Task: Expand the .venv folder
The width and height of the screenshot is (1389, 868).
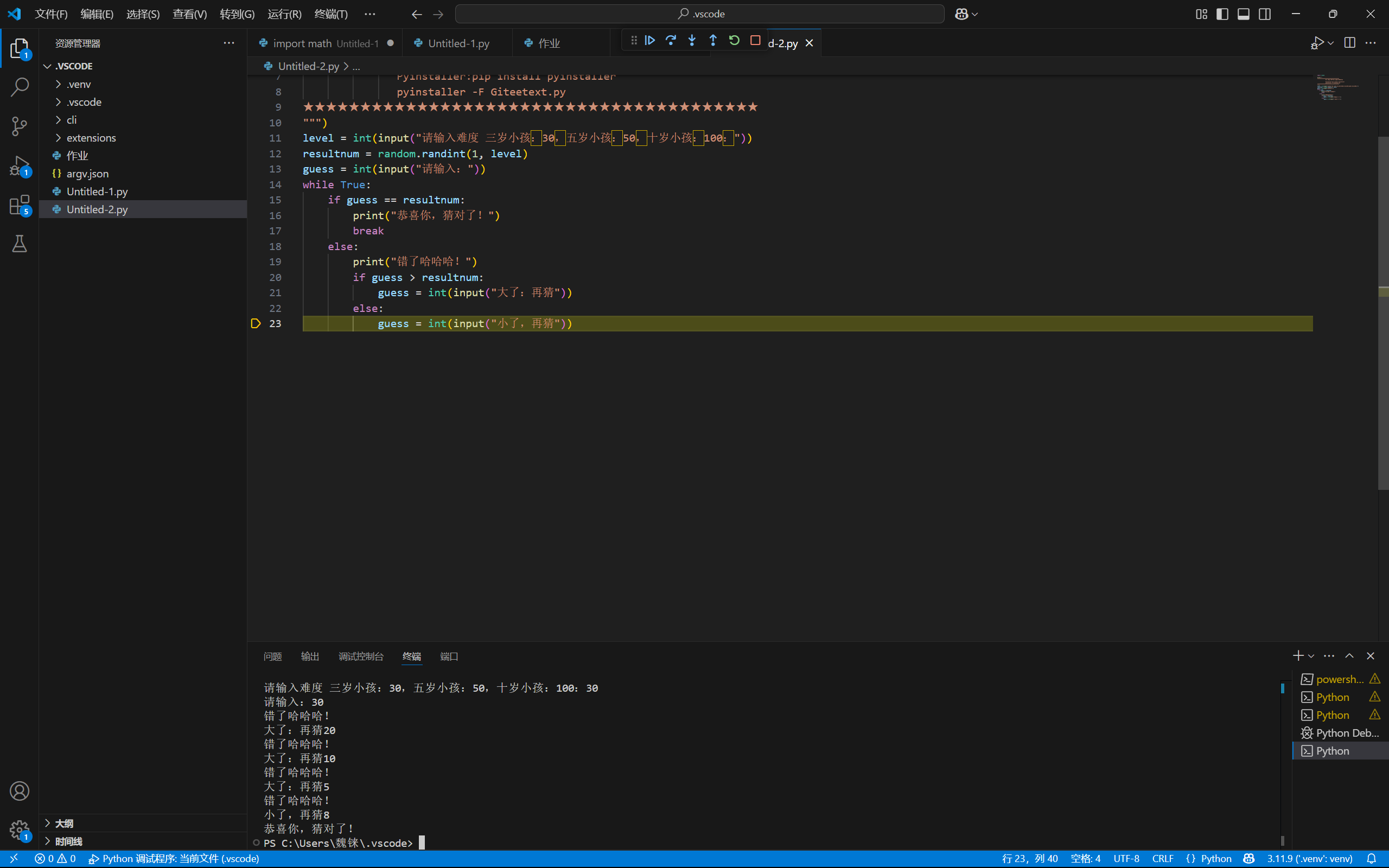Action: 79,85
